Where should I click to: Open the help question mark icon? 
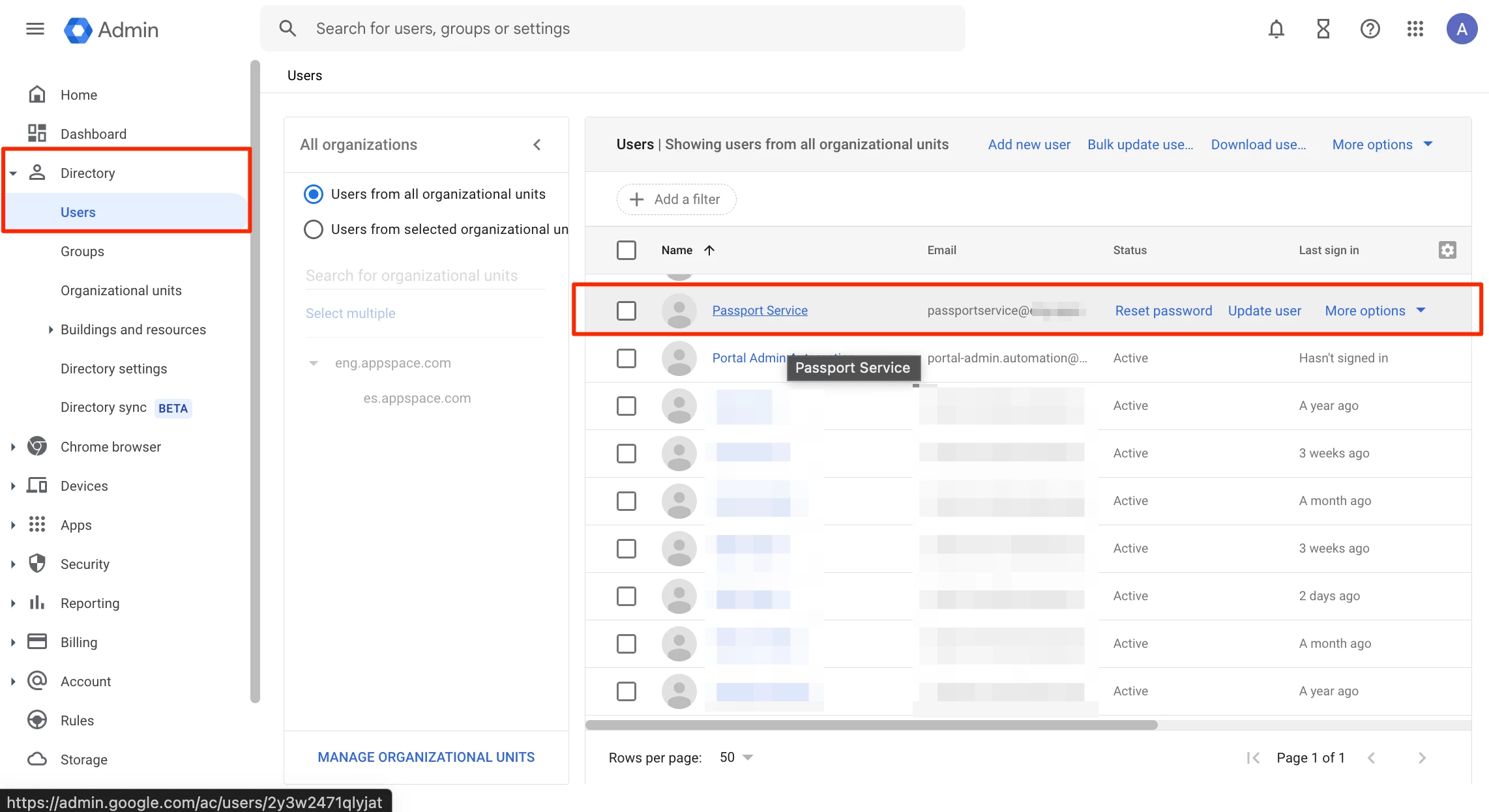[x=1370, y=29]
